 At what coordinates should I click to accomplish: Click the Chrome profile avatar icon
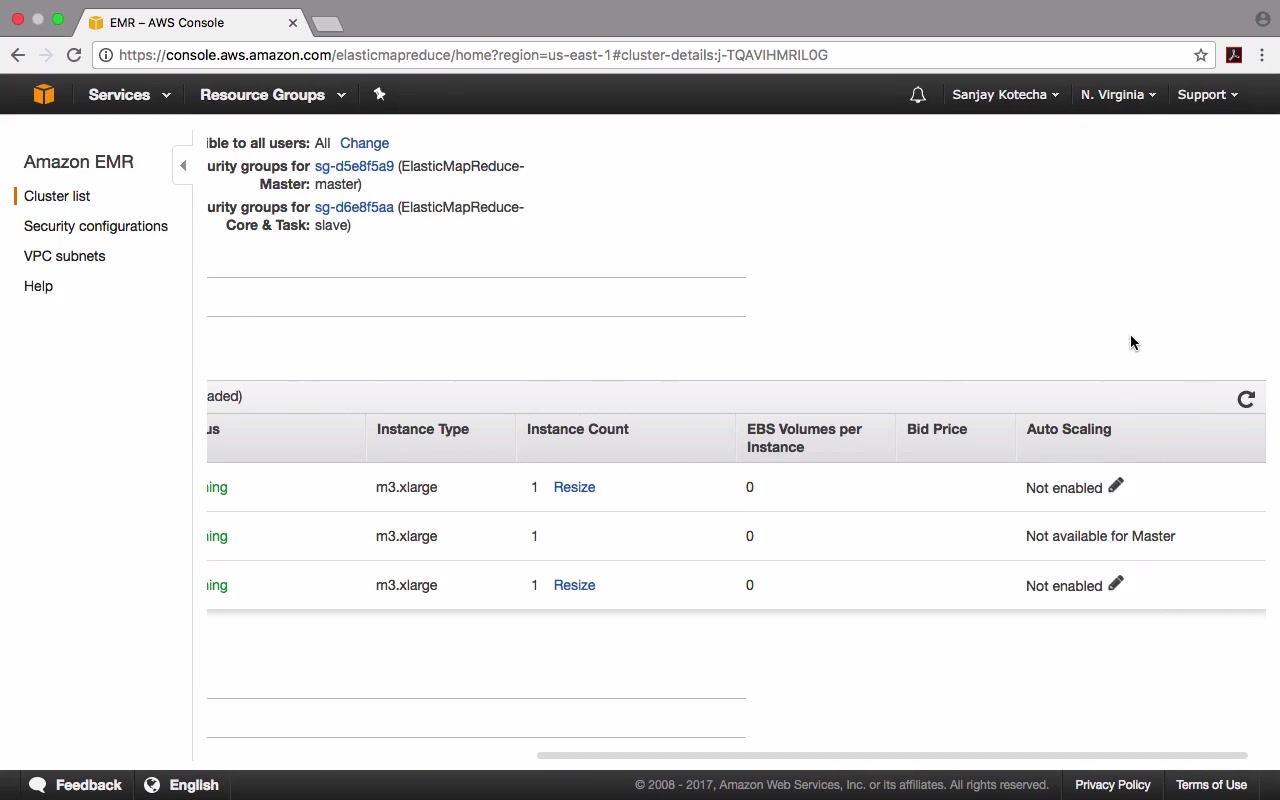click(1262, 19)
